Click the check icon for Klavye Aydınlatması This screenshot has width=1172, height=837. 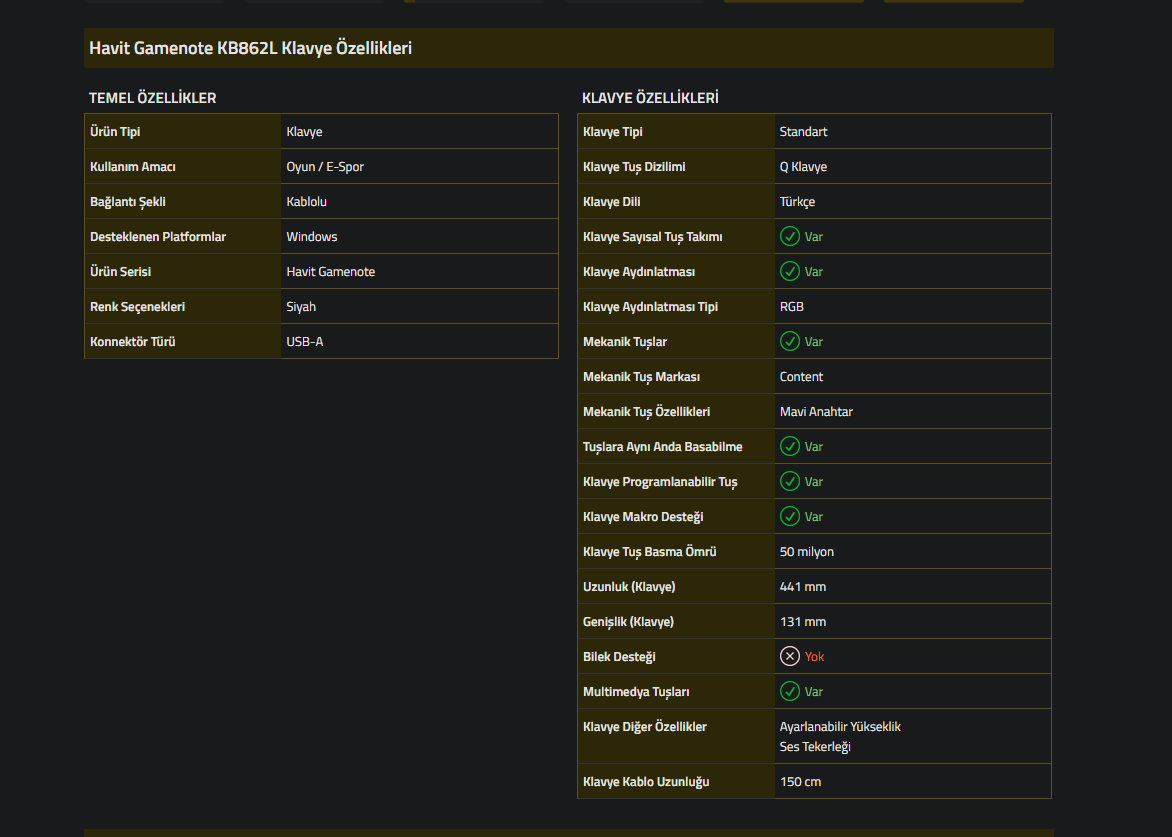click(x=789, y=271)
